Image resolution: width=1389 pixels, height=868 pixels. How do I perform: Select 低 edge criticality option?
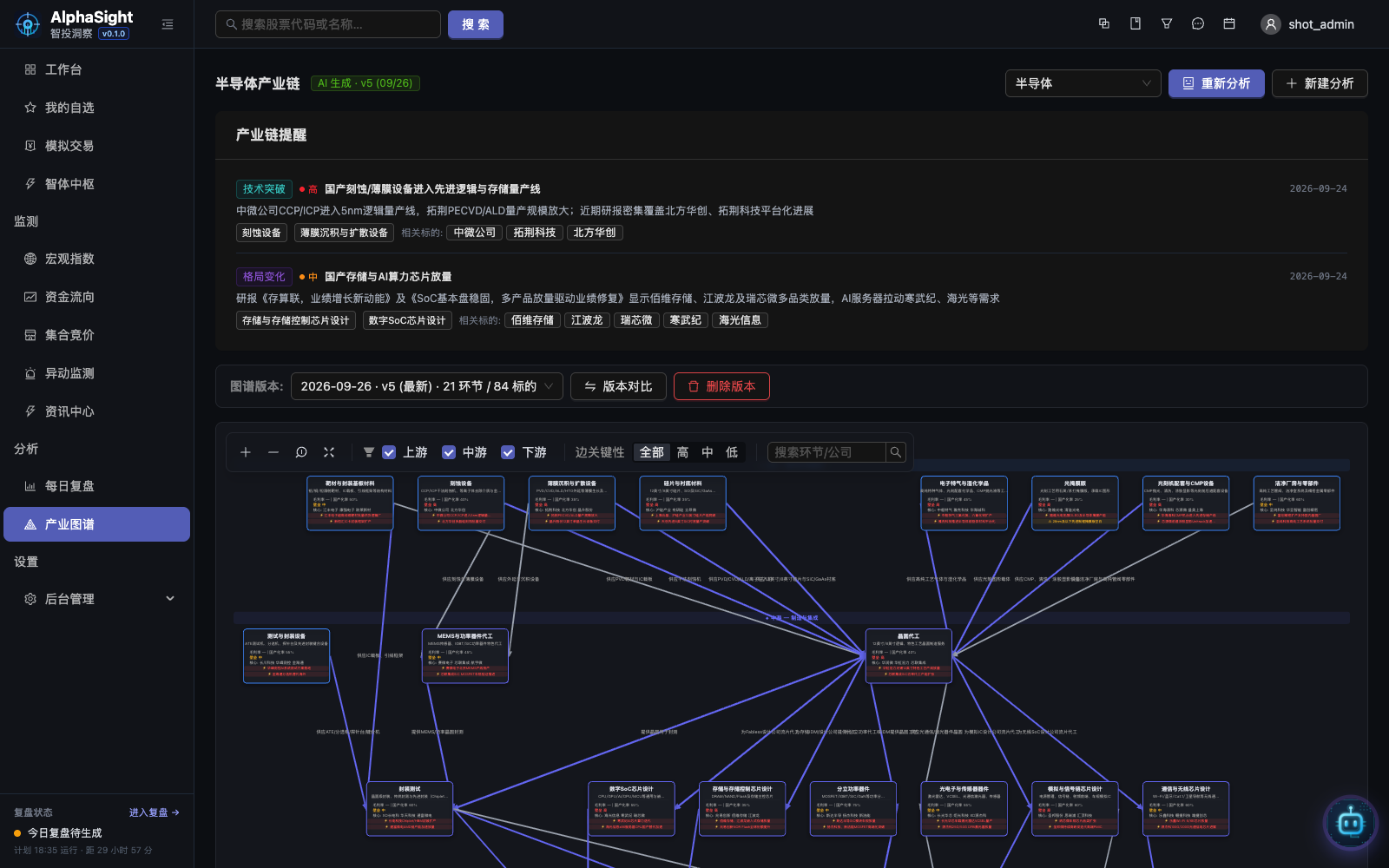(732, 452)
